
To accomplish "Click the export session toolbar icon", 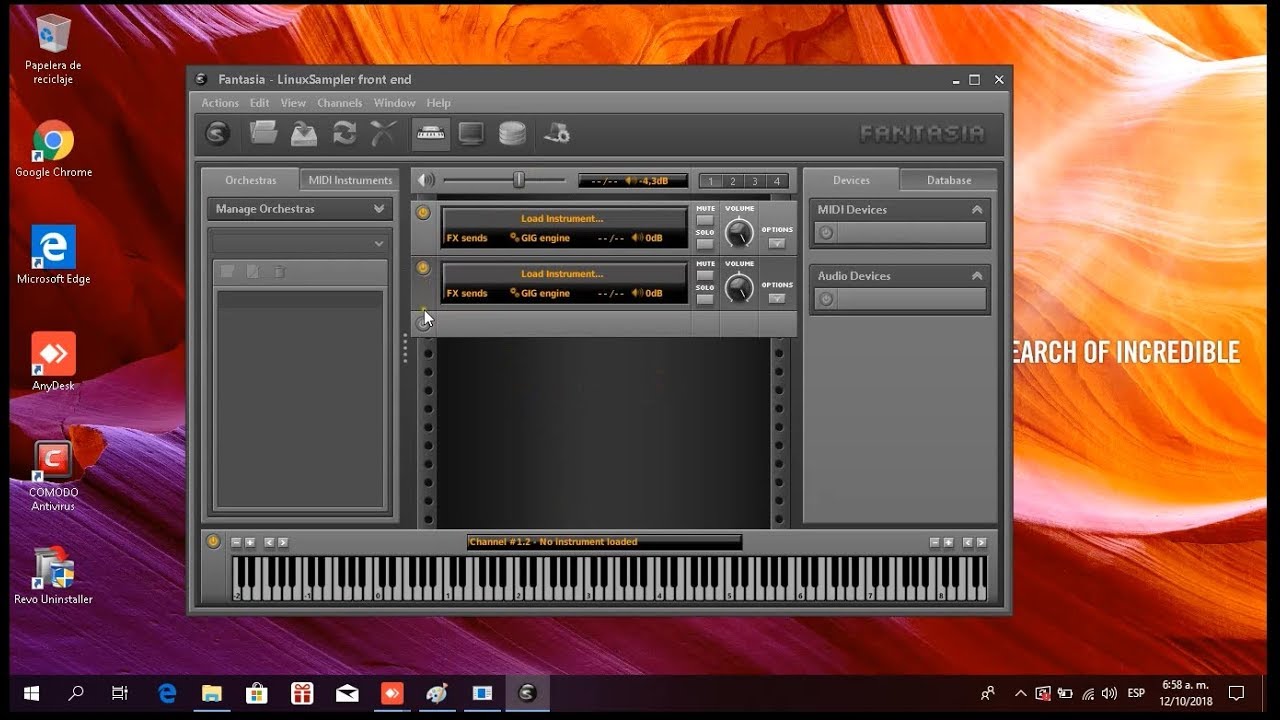I will click(x=303, y=132).
